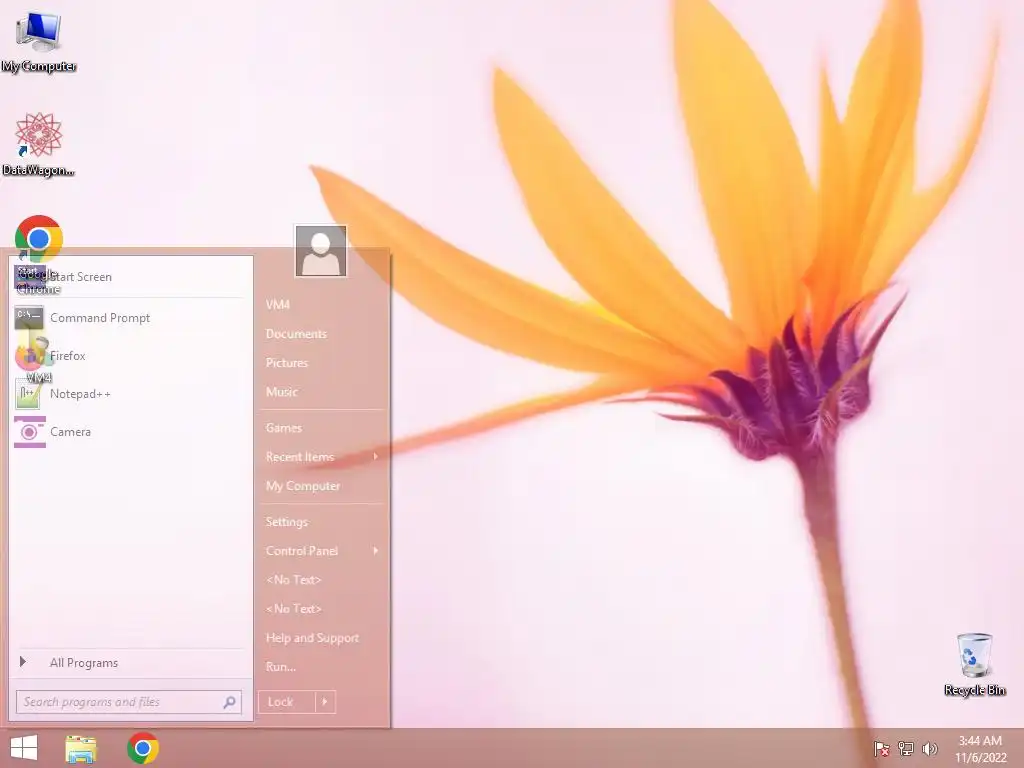The image size is (1024, 768).
Task: Click the Notepad++ icon in Start menu
Action: [x=29, y=394]
